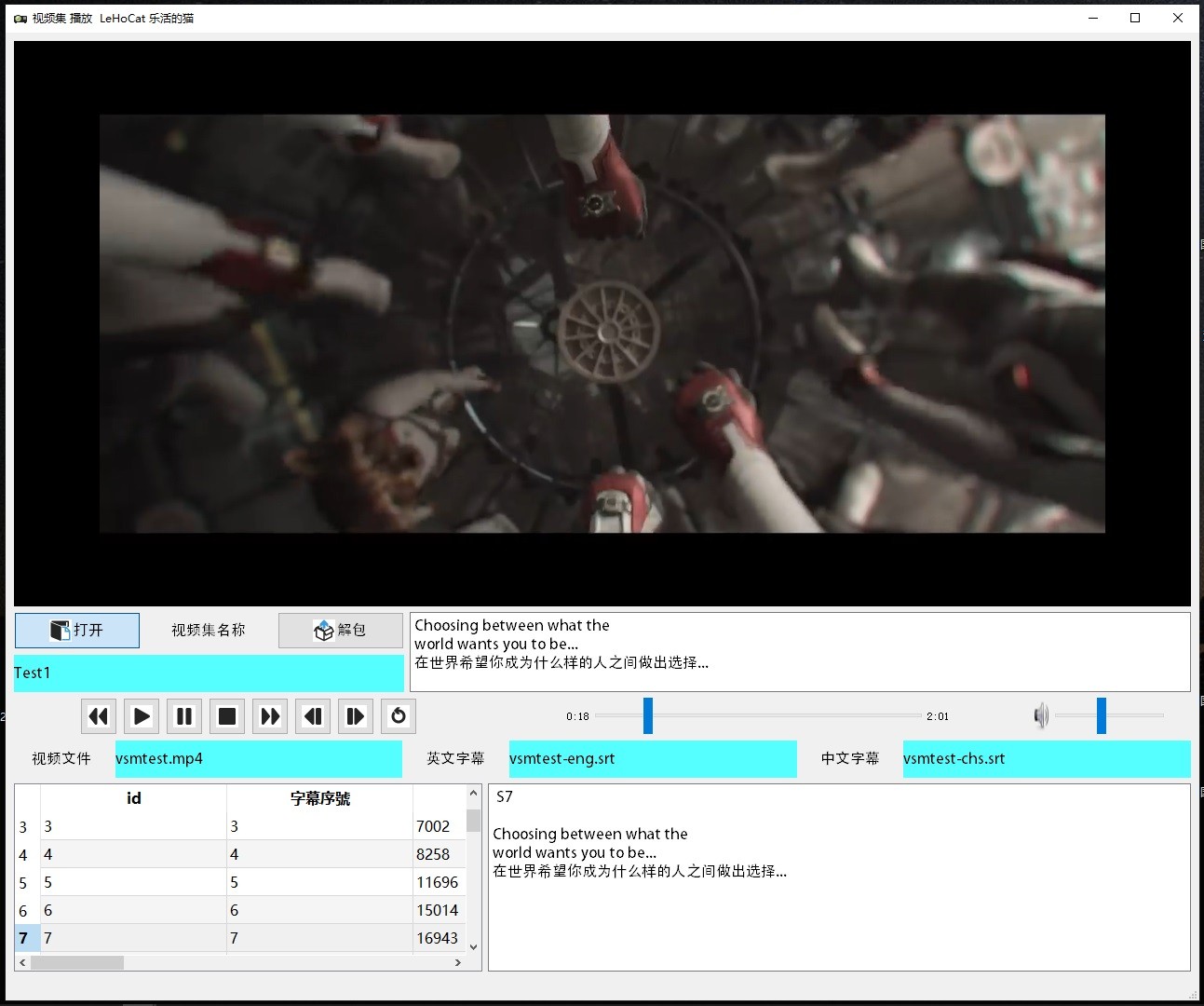The width and height of the screenshot is (1204, 1006).
Task: Select table row header 3
Action: point(27,826)
